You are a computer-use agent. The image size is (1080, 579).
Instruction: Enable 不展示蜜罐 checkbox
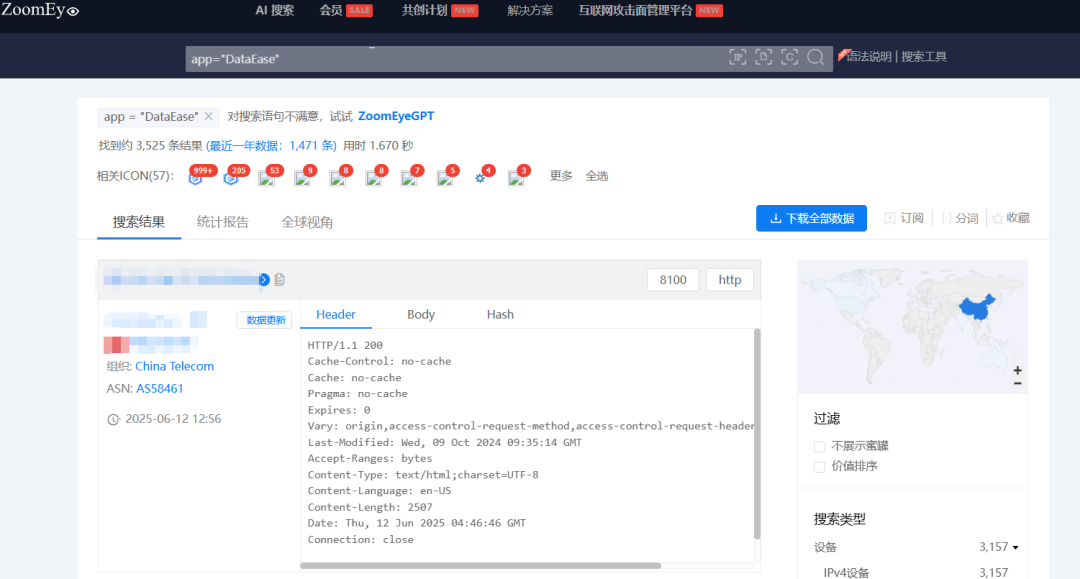click(819, 446)
